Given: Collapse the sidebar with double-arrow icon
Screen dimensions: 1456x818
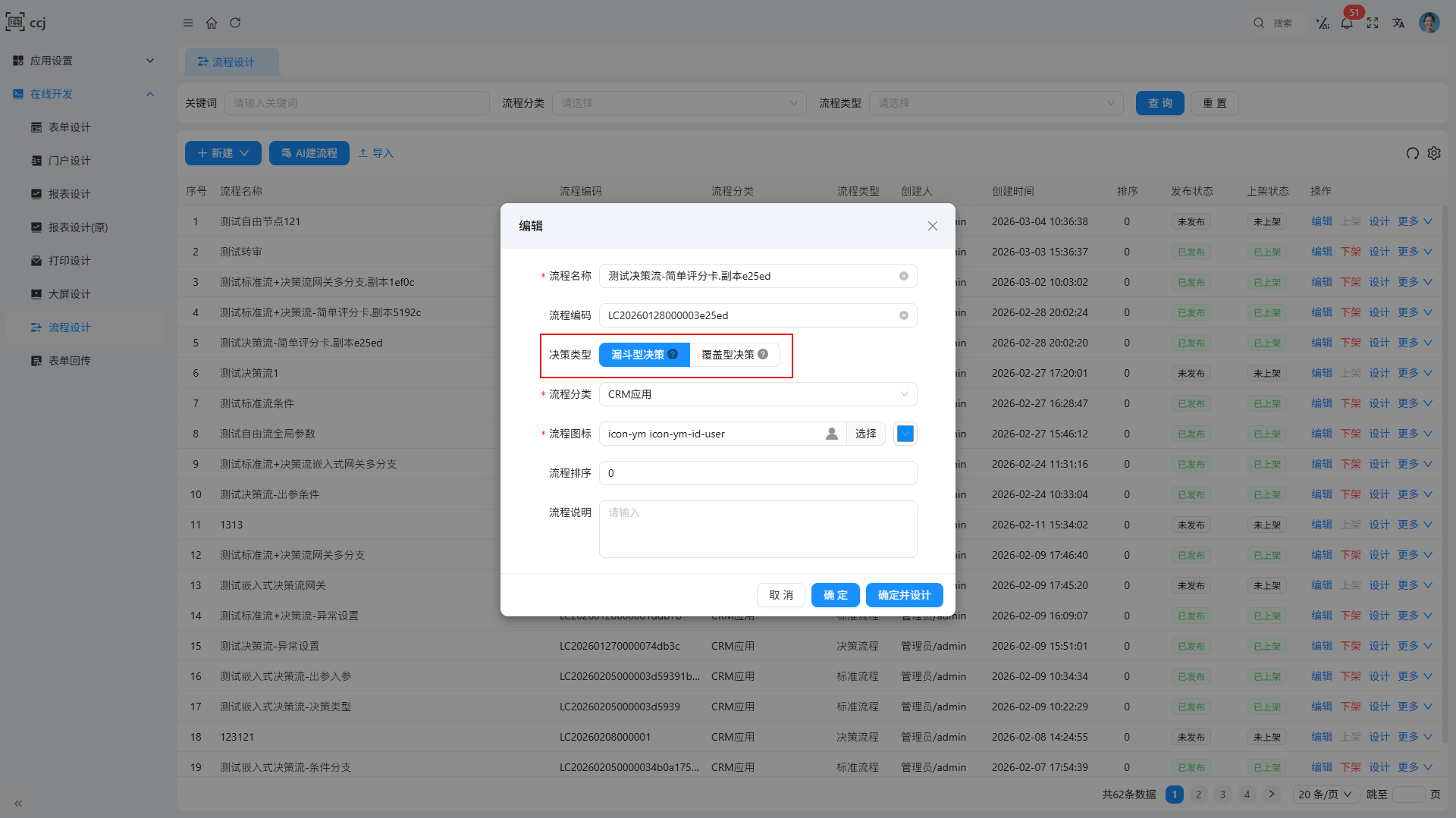Looking at the screenshot, I should pos(18,803).
